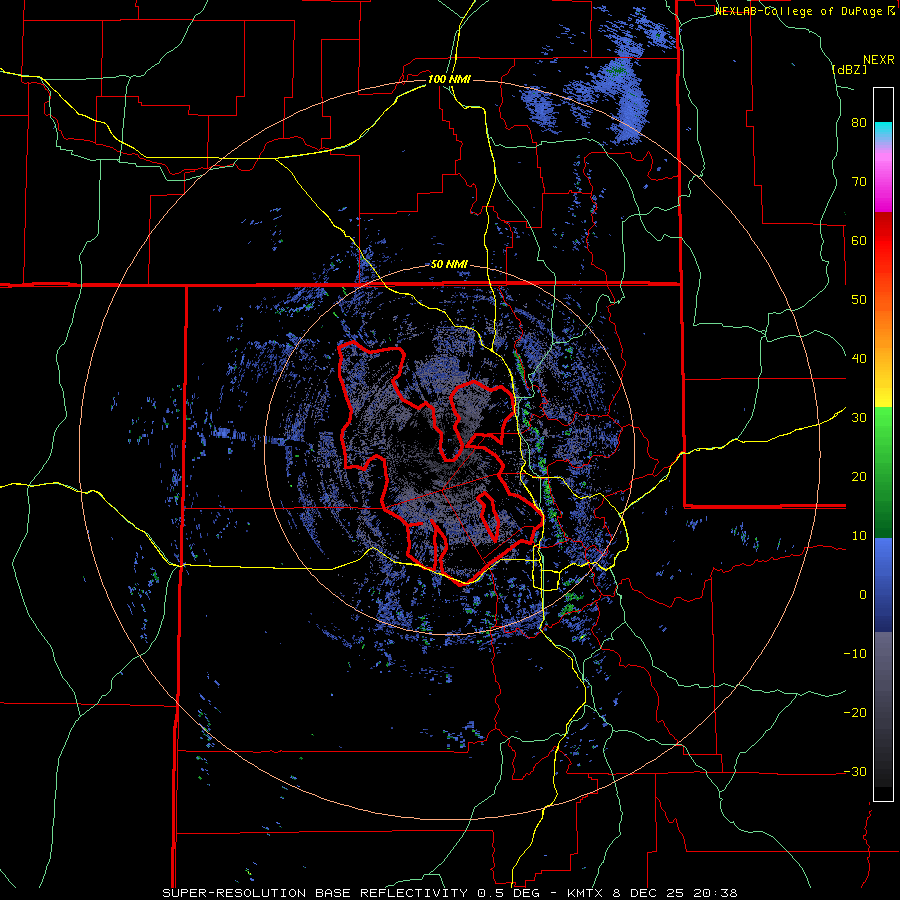The image size is (900, 900).
Task: Click the -30 value on dBZ scale
Action: click(x=855, y=771)
